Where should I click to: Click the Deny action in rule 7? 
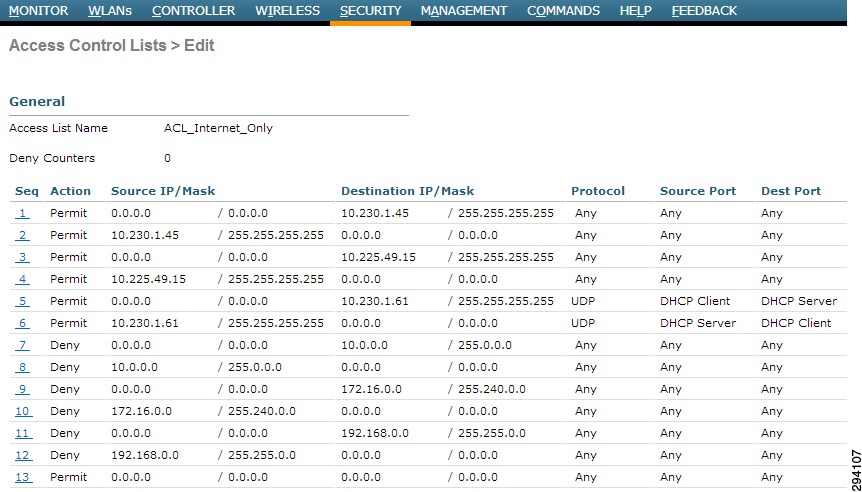(x=65, y=345)
